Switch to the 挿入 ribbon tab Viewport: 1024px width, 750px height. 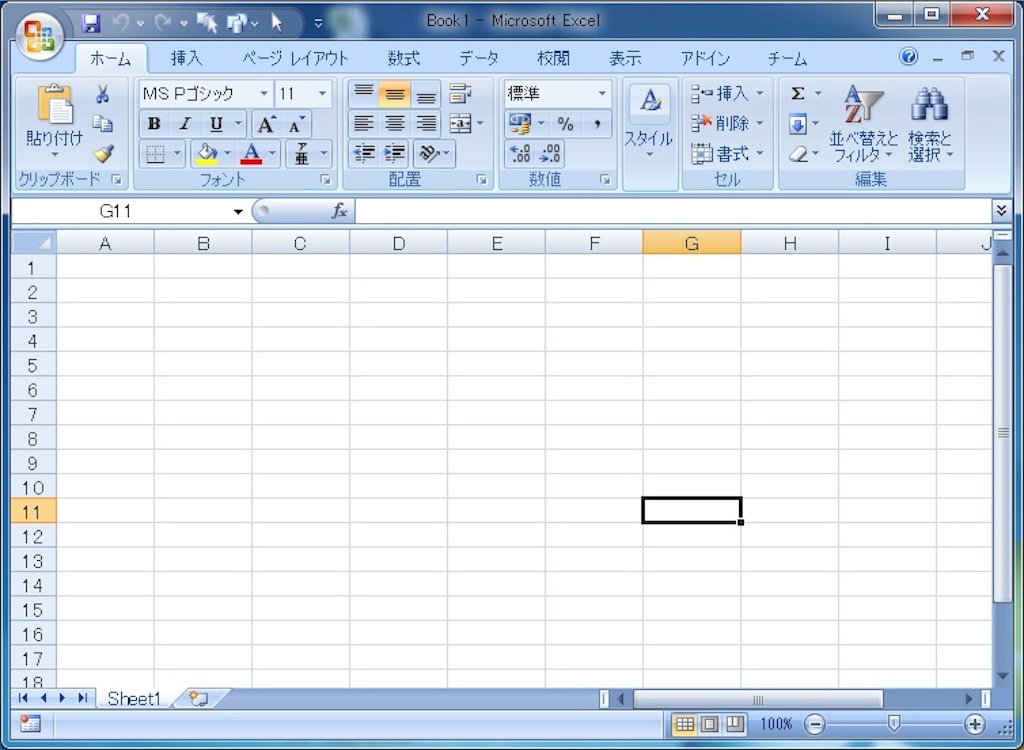click(x=187, y=59)
